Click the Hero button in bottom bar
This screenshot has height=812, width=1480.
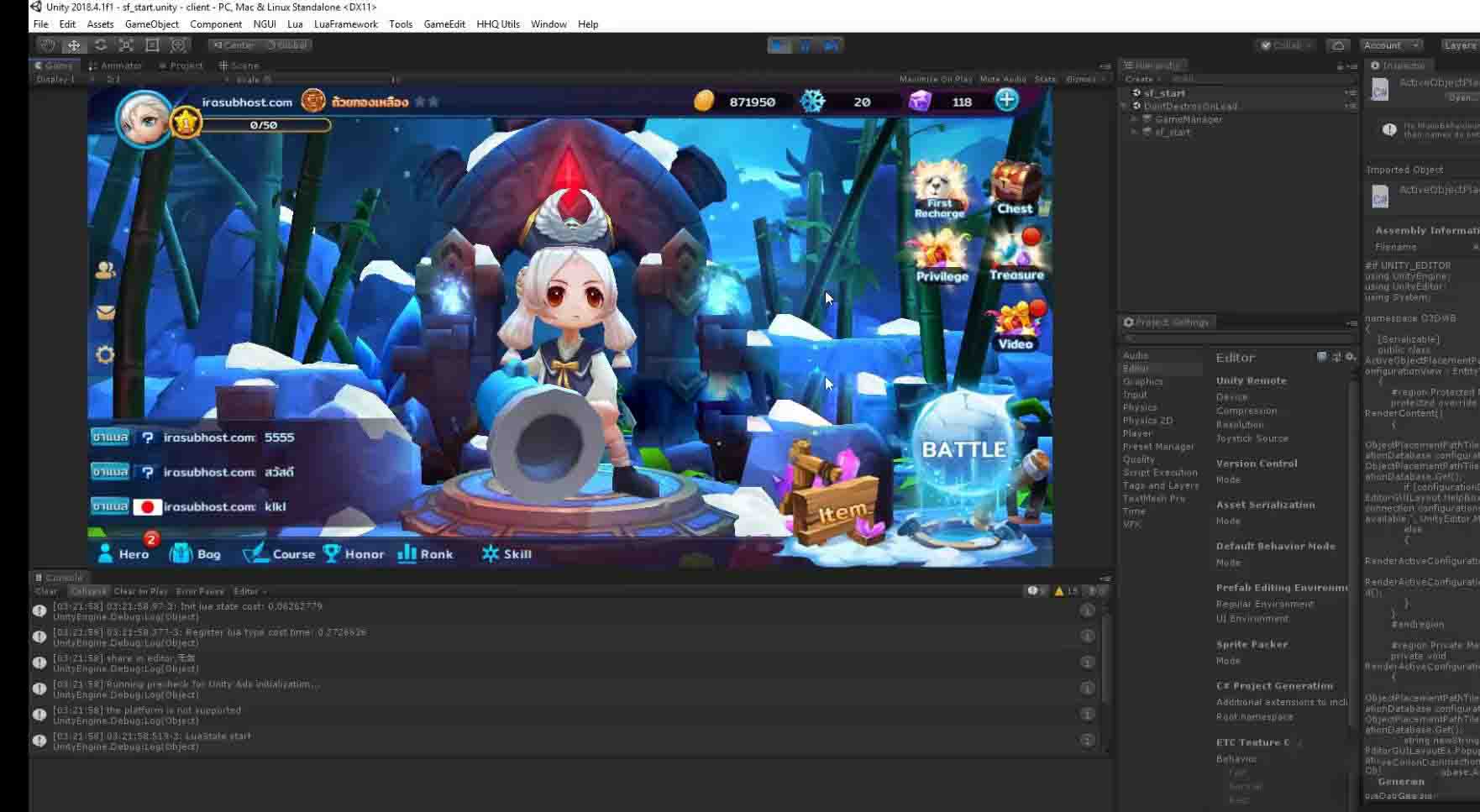[x=123, y=554]
